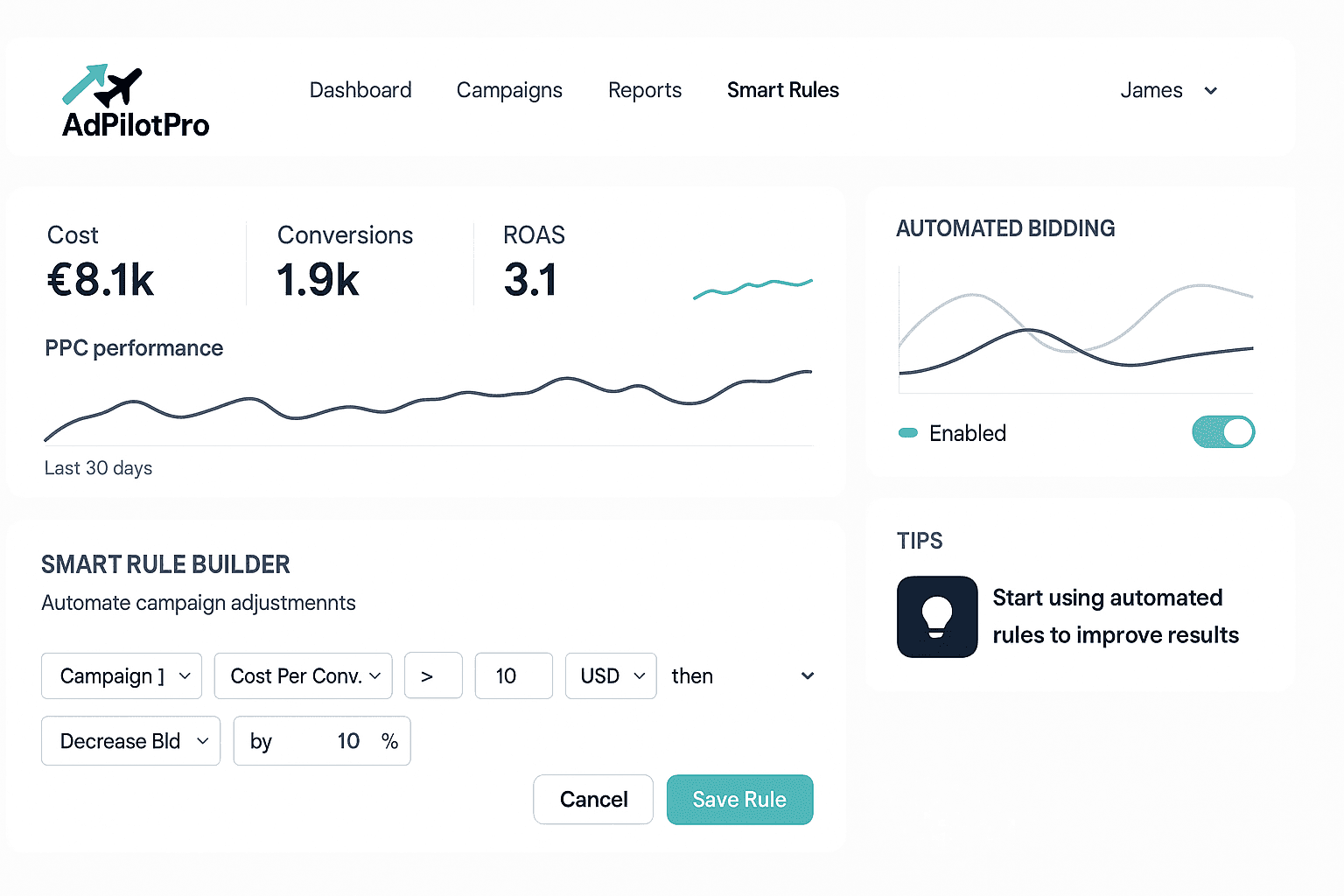Open the Campaigns tab
This screenshot has height=896, width=1344.
pos(509,91)
